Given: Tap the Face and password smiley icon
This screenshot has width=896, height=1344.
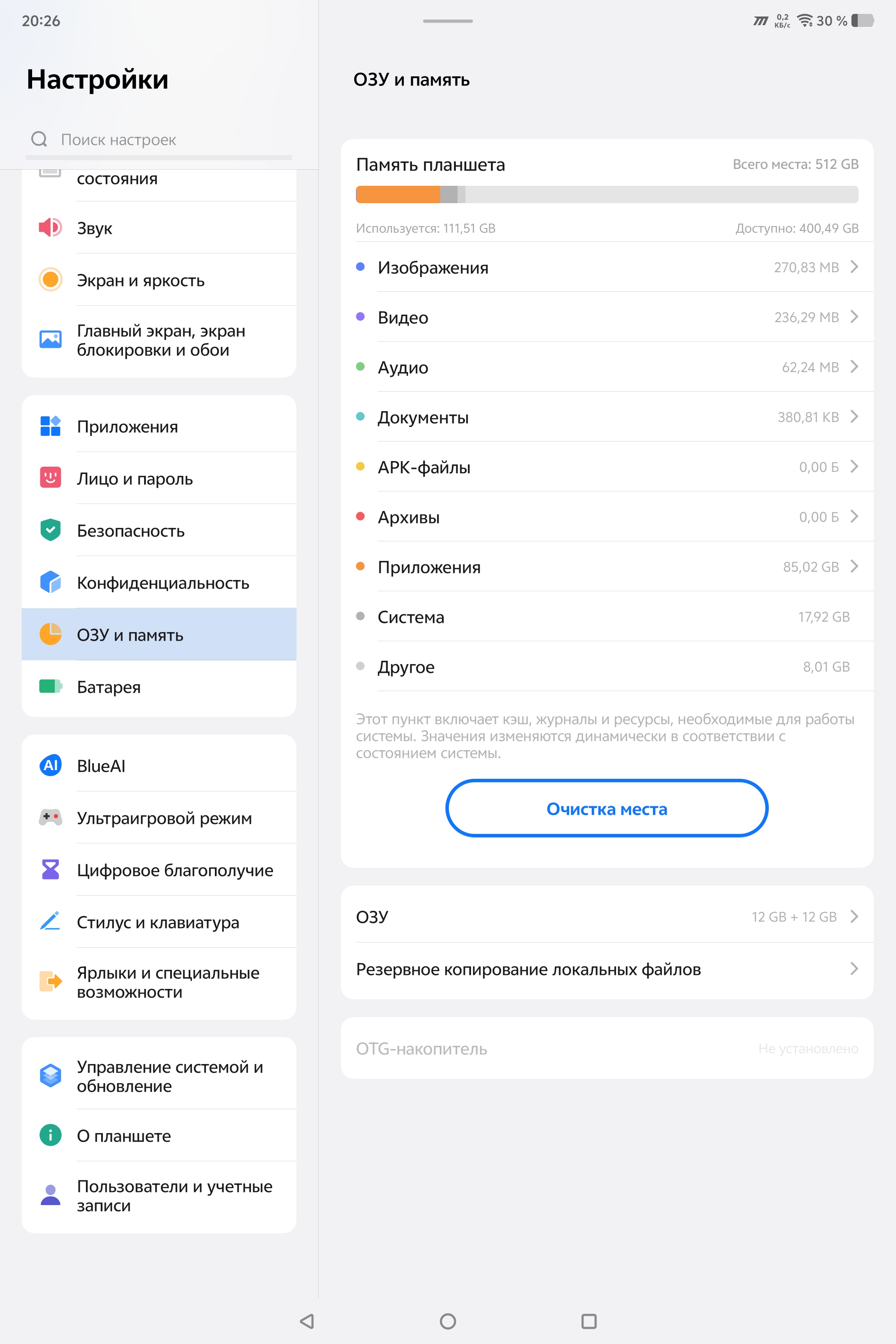Looking at the screenshot, I should point(50,477).
